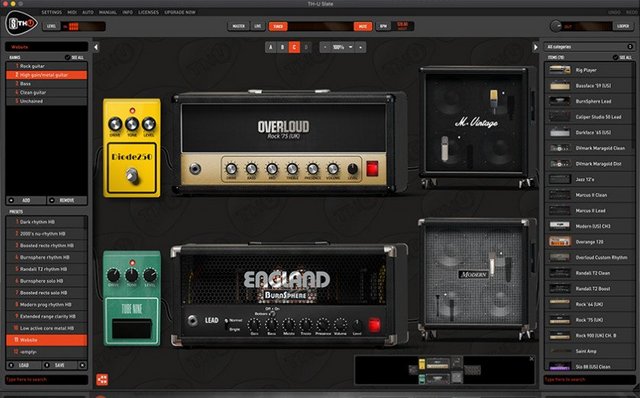Open the Settings menu
This screenshot has height=398, width=640.
click(x=51, y=12)
